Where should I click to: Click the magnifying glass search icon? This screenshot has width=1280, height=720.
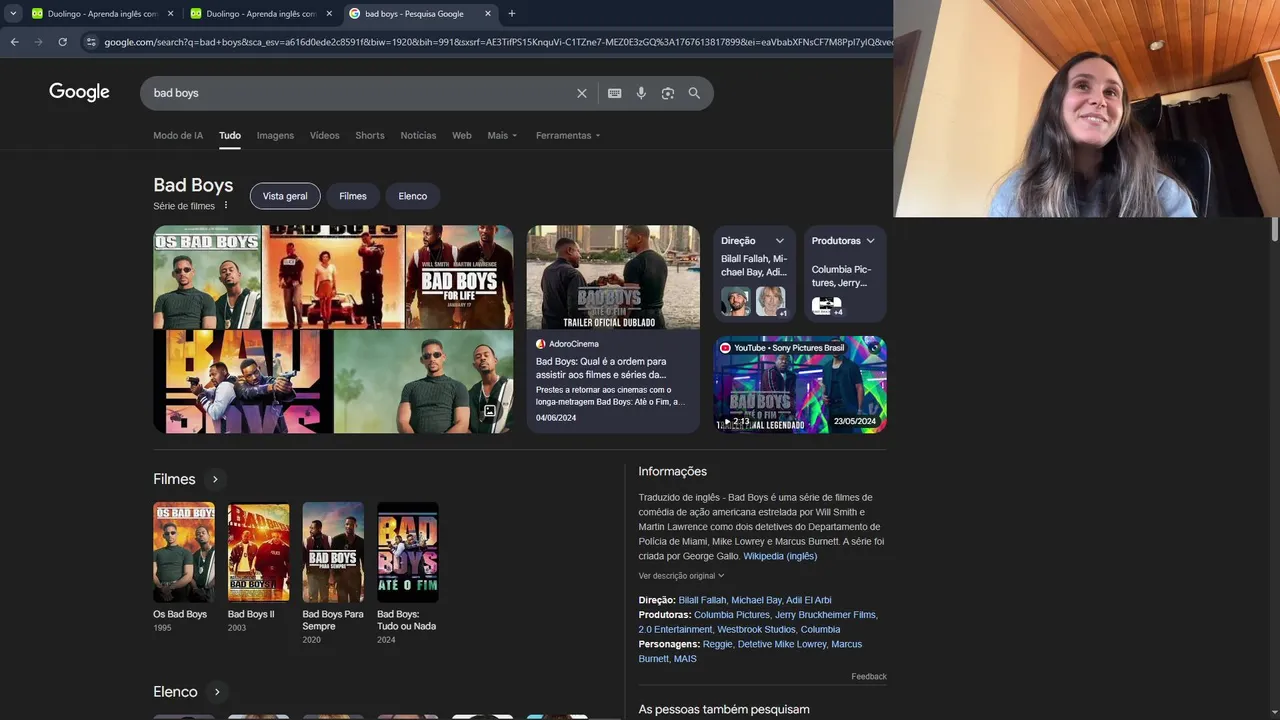coord(694,93)
